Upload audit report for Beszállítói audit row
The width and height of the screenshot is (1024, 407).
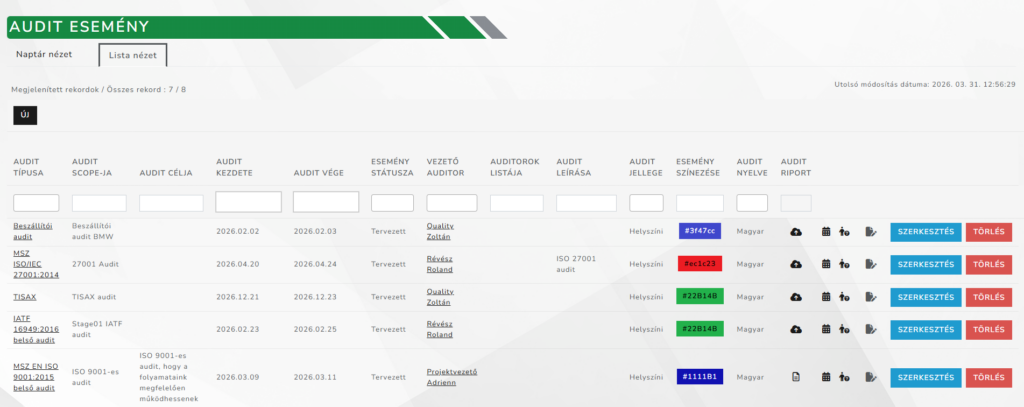[795, 231]
